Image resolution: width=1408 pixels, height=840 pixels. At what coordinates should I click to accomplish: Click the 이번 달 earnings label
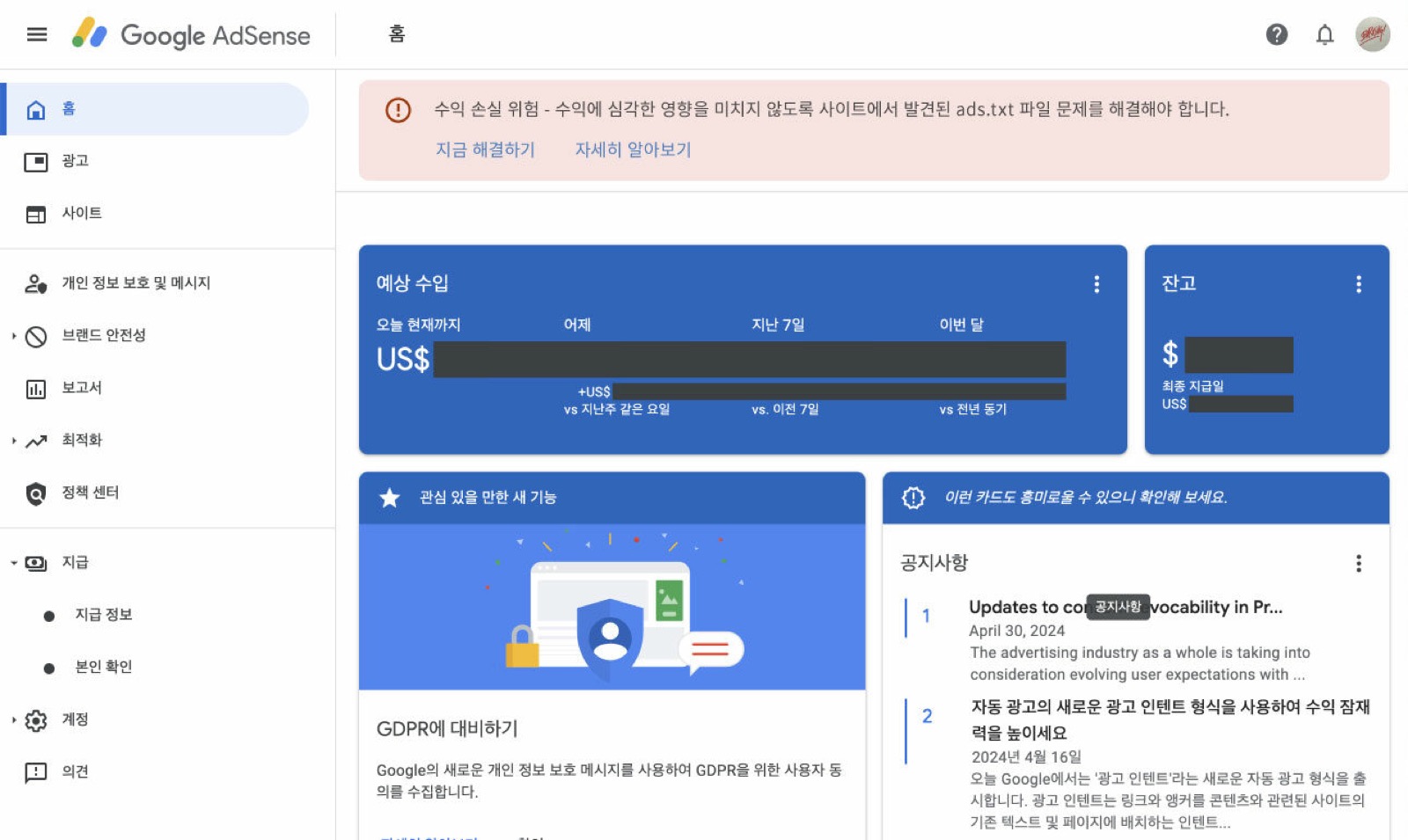pos(961,325)
